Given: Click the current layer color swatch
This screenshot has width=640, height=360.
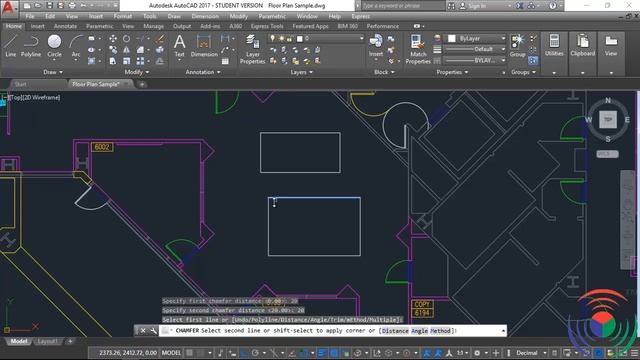Looking at the screenshot, I should point(300,38).
